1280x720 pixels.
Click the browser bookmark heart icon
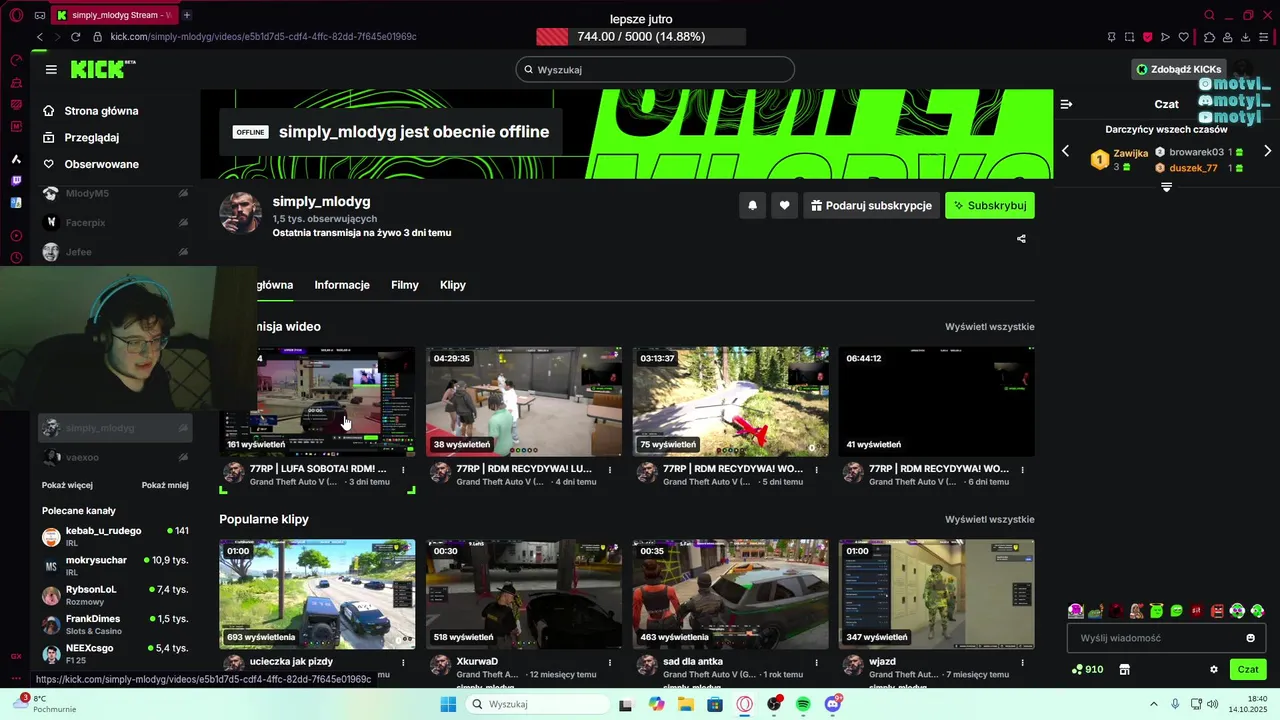pyautogui.click(x=1184, y=37)
